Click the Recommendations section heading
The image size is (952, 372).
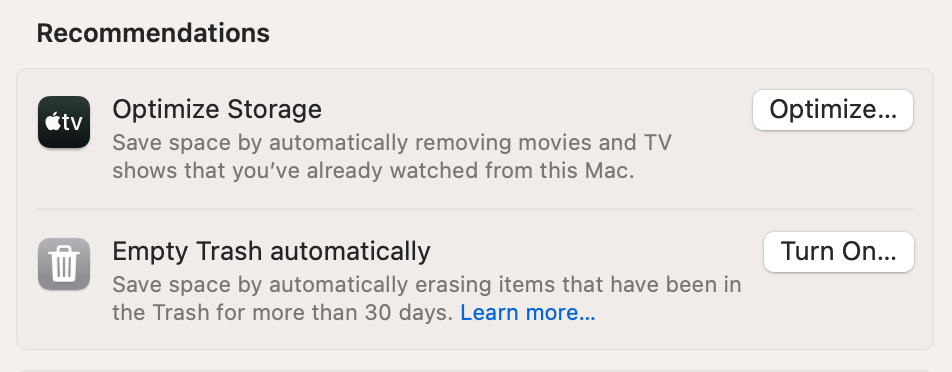point(153,33)
